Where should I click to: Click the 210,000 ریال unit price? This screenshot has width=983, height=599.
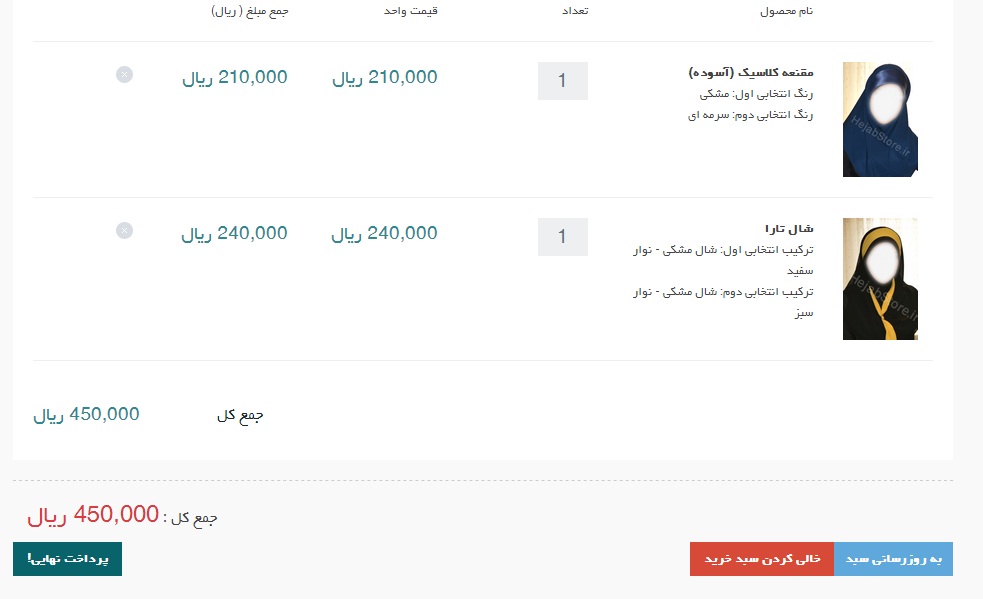pos(385,78)
